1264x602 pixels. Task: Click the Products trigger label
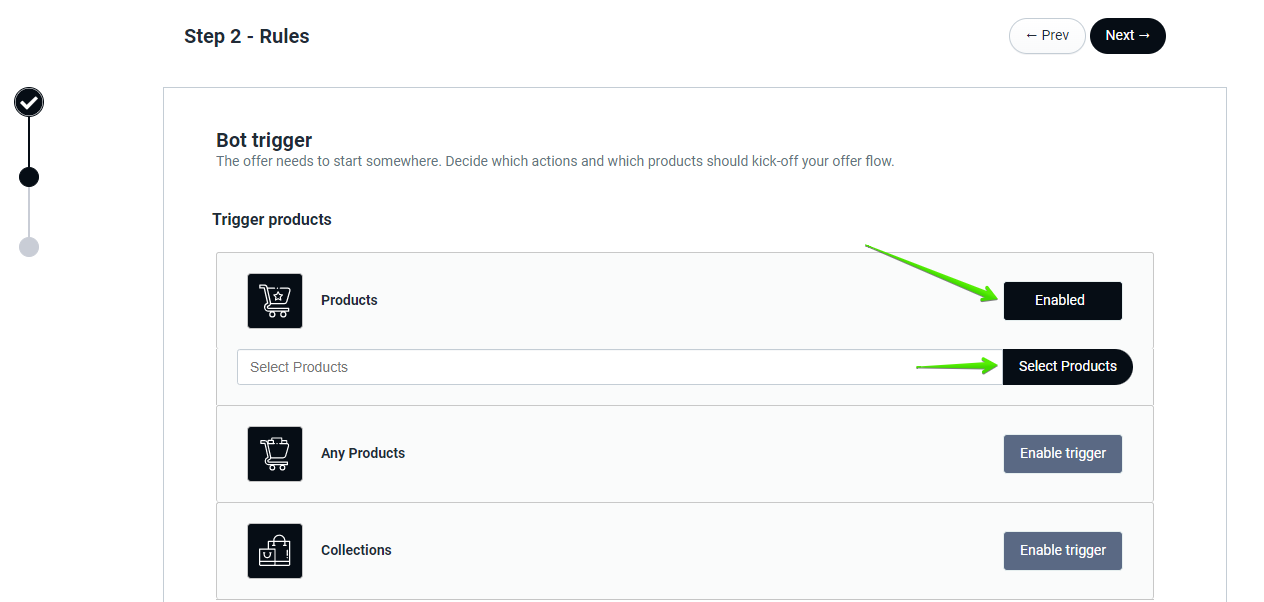(x=349, y=301)
